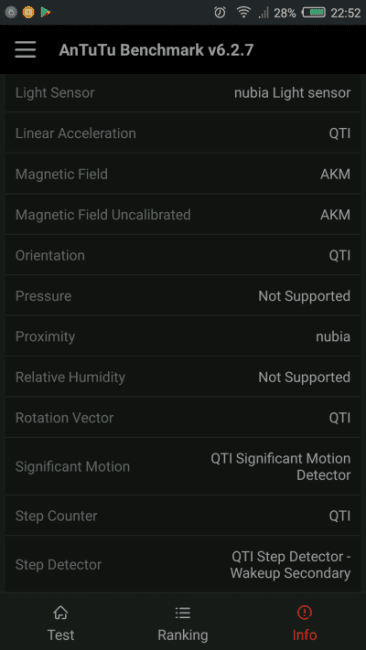Tap the gray circular notification icon
The width and height of the screenshot is (366, 650).
pyautogui.click(x=11, y=12)
